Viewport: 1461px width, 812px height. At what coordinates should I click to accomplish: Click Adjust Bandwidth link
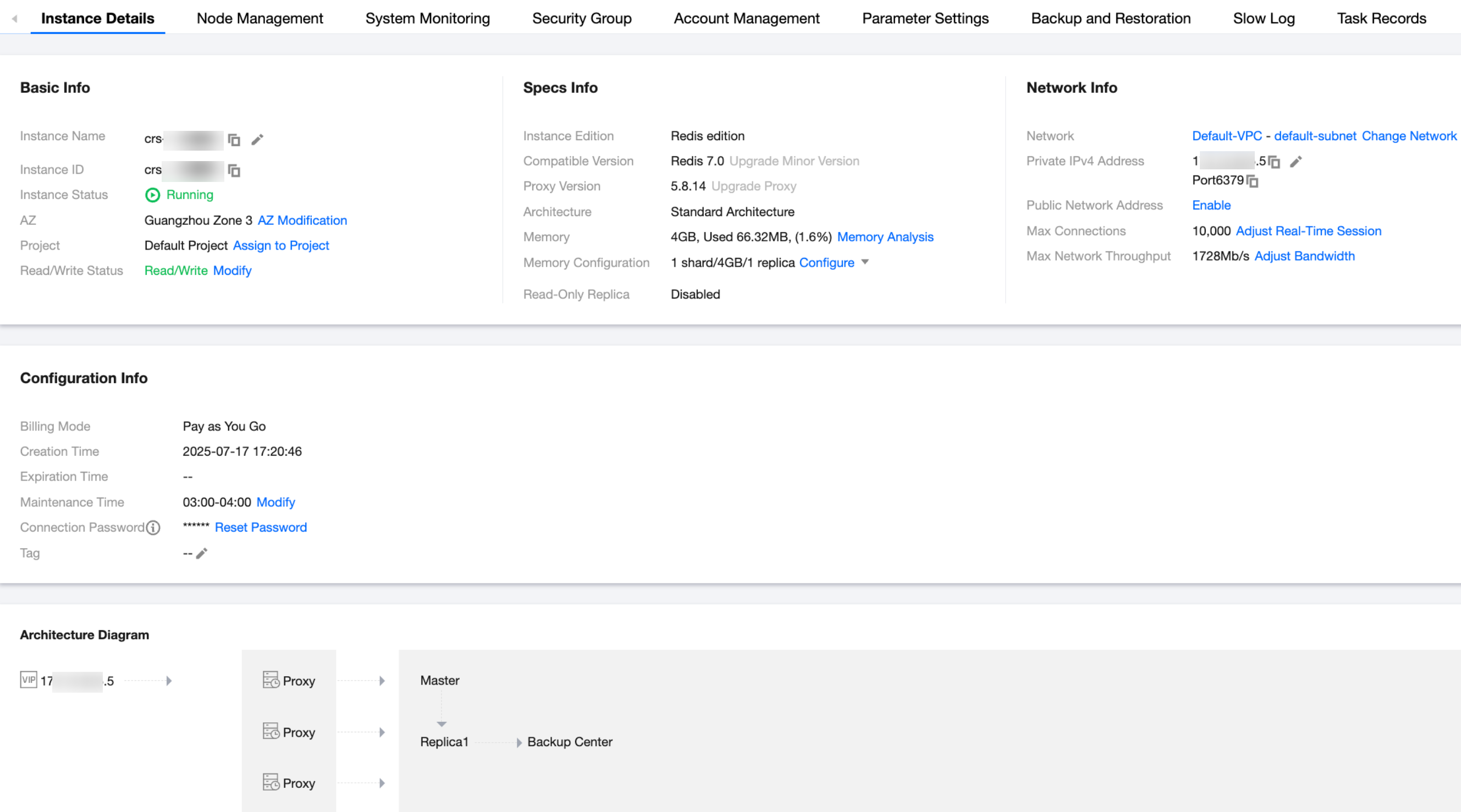point(1304,256)
